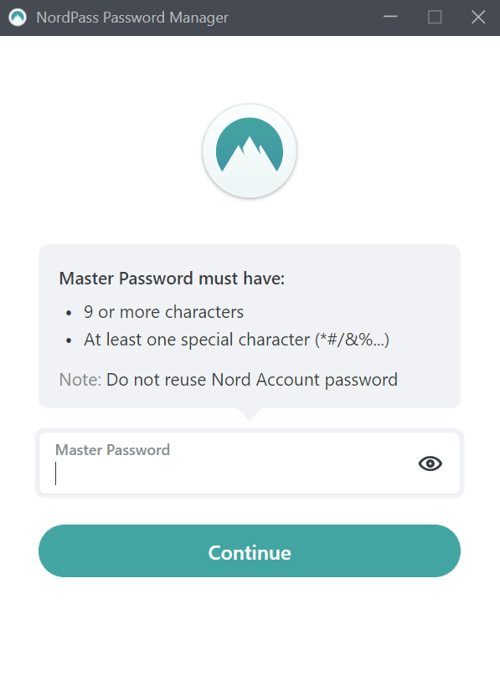The width and height of the screenshot is (500, 686).
Task: Click the 'Master Password' field label
Action: tap(112, 450)
